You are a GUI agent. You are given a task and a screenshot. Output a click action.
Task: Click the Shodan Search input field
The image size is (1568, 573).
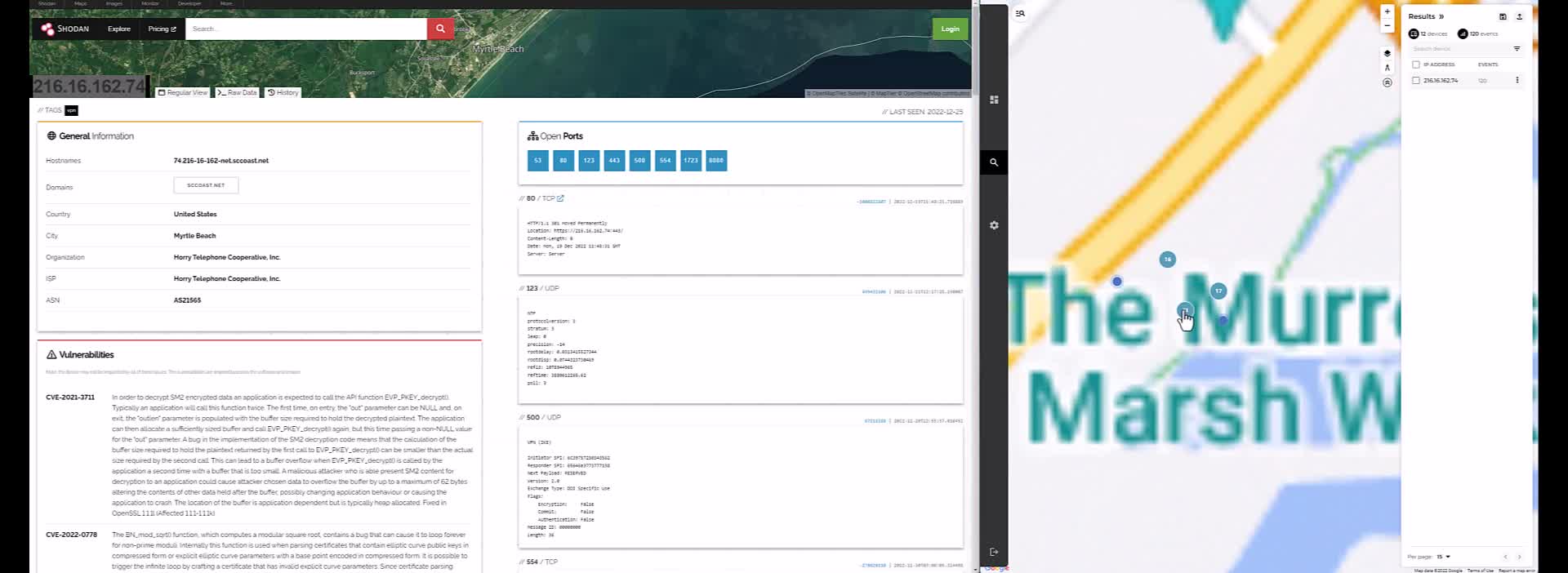(306, 29)
